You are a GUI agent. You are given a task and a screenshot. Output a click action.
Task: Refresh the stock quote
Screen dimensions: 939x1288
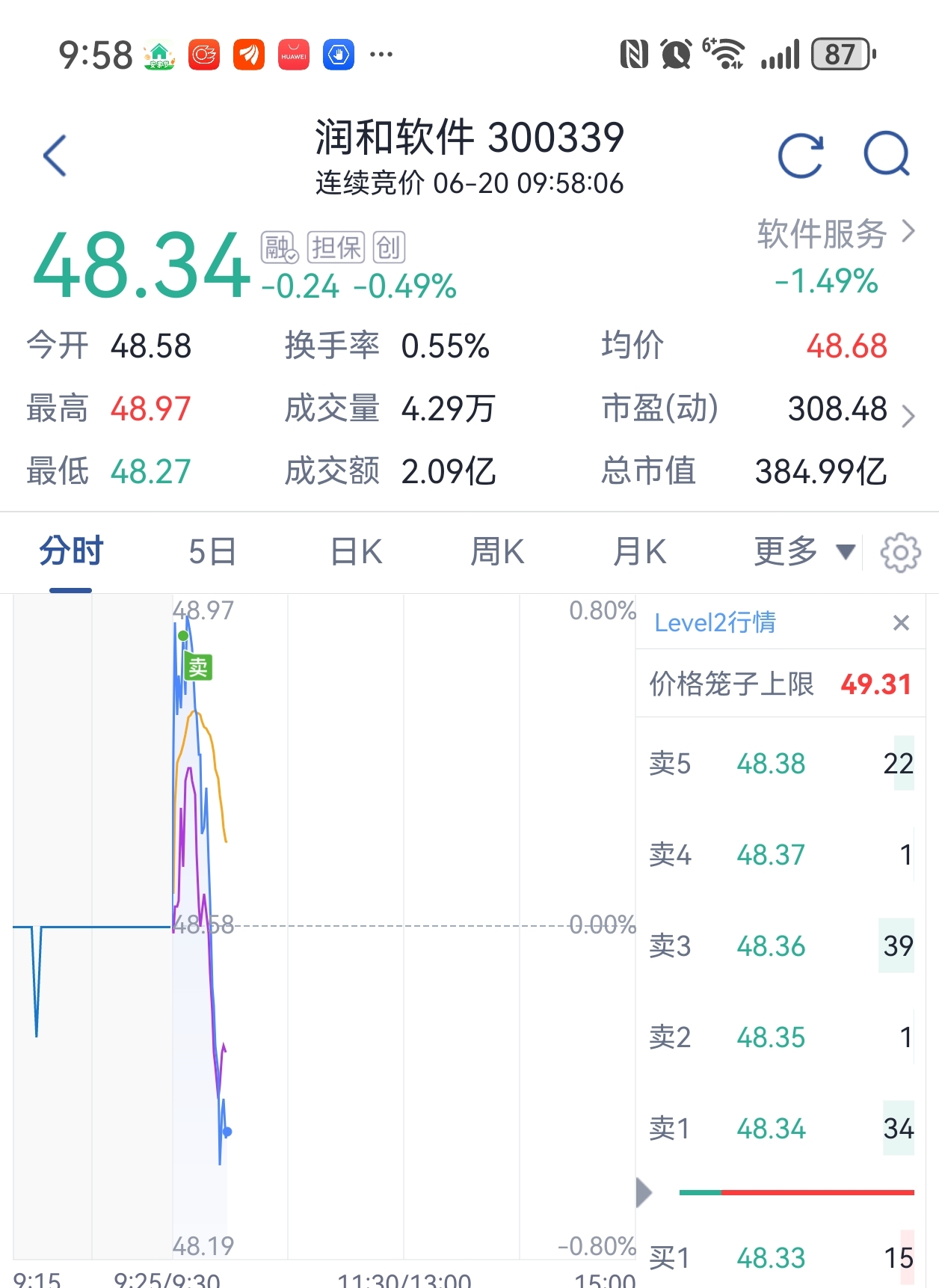801,156
